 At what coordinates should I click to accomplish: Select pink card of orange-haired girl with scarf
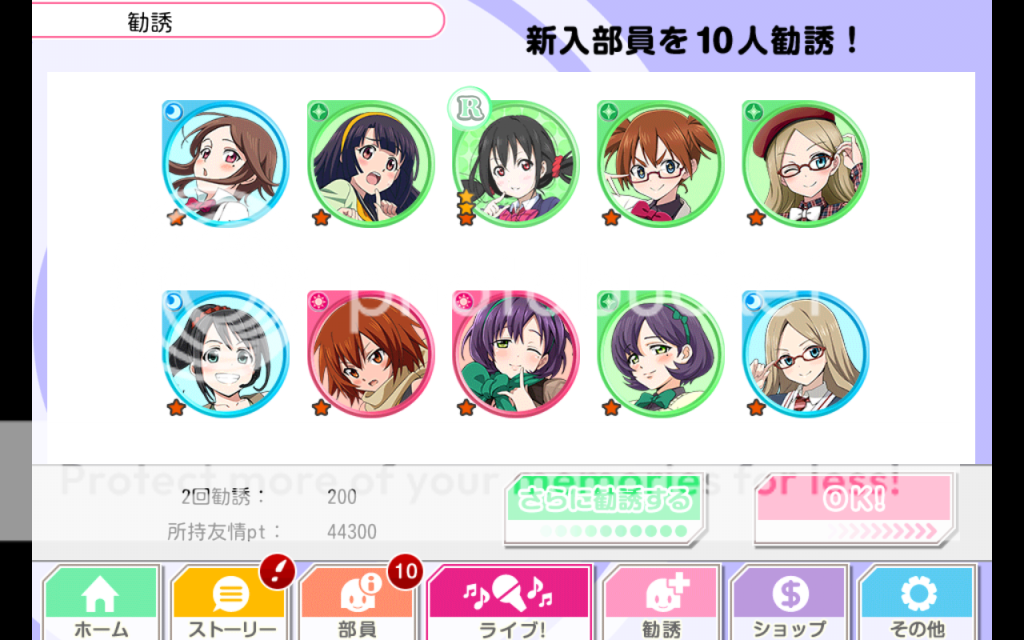click(x=370, y=354)
